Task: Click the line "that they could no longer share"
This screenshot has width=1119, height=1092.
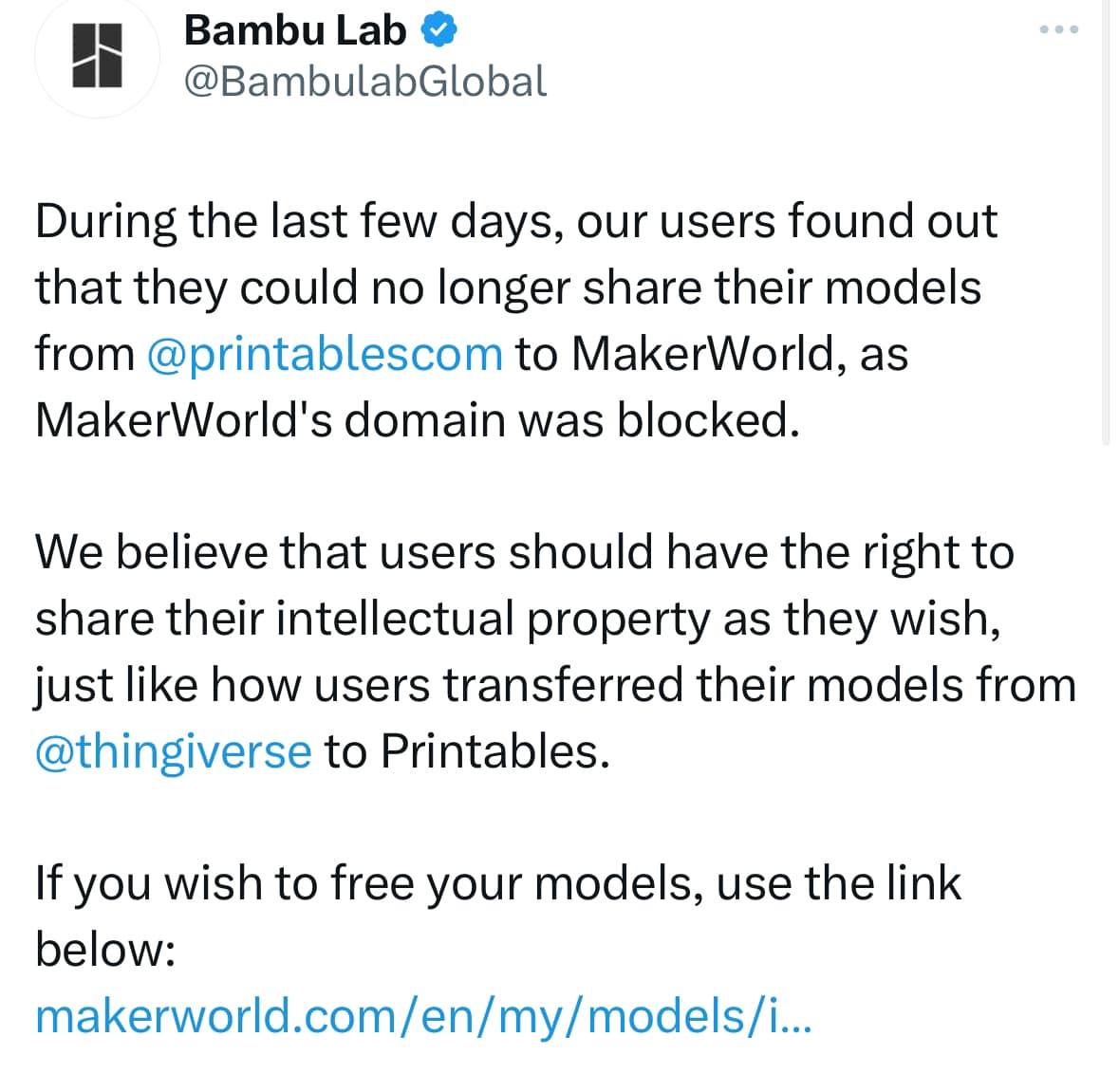Action: pyautogui.click(x=508, y=288)
